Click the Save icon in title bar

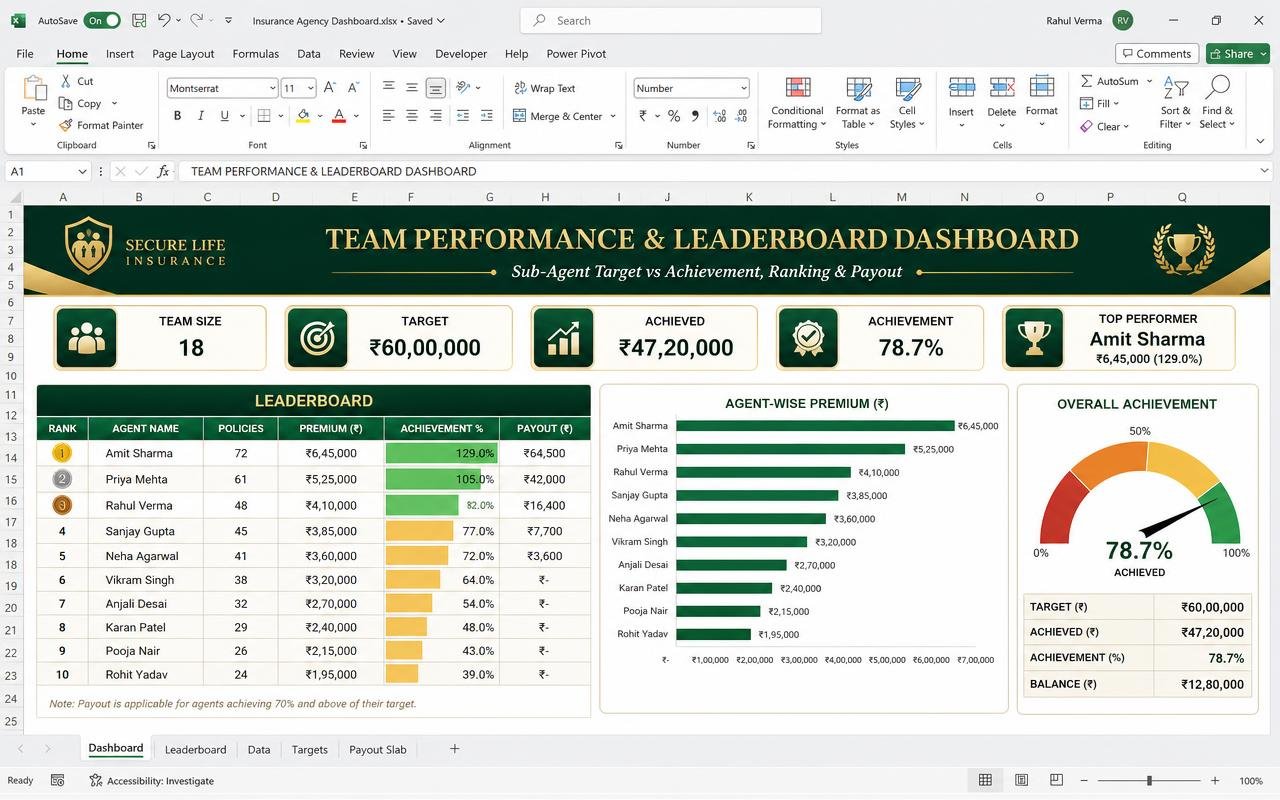(139, 20)
